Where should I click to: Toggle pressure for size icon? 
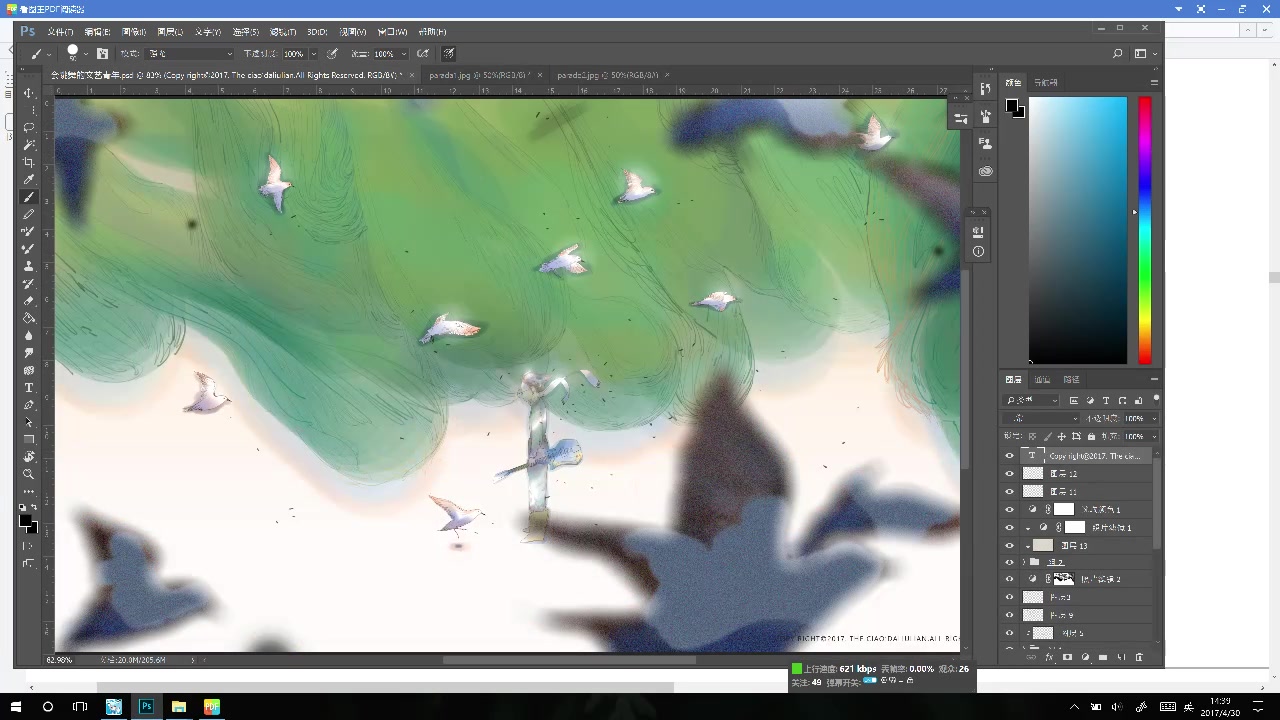(449, 54)
